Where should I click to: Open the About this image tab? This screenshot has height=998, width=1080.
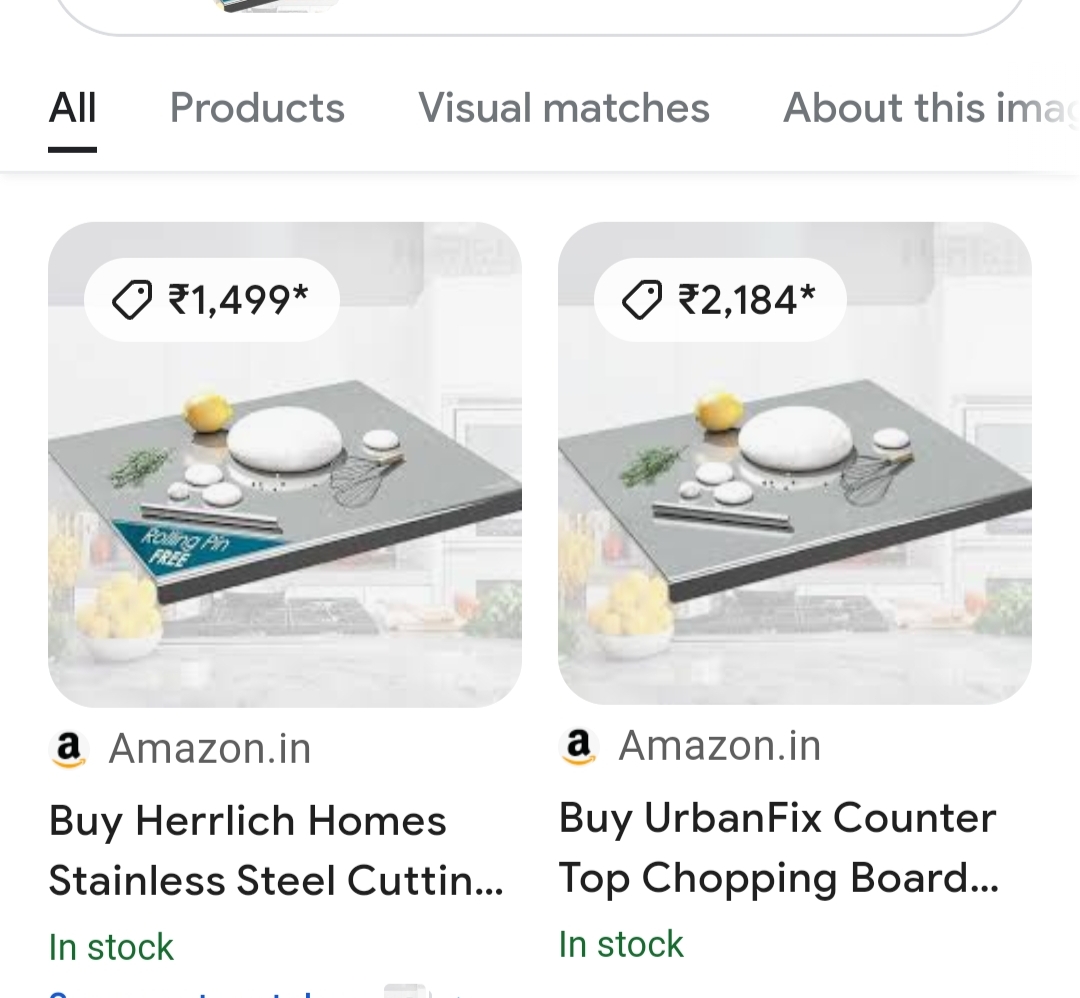coord(931,108)
